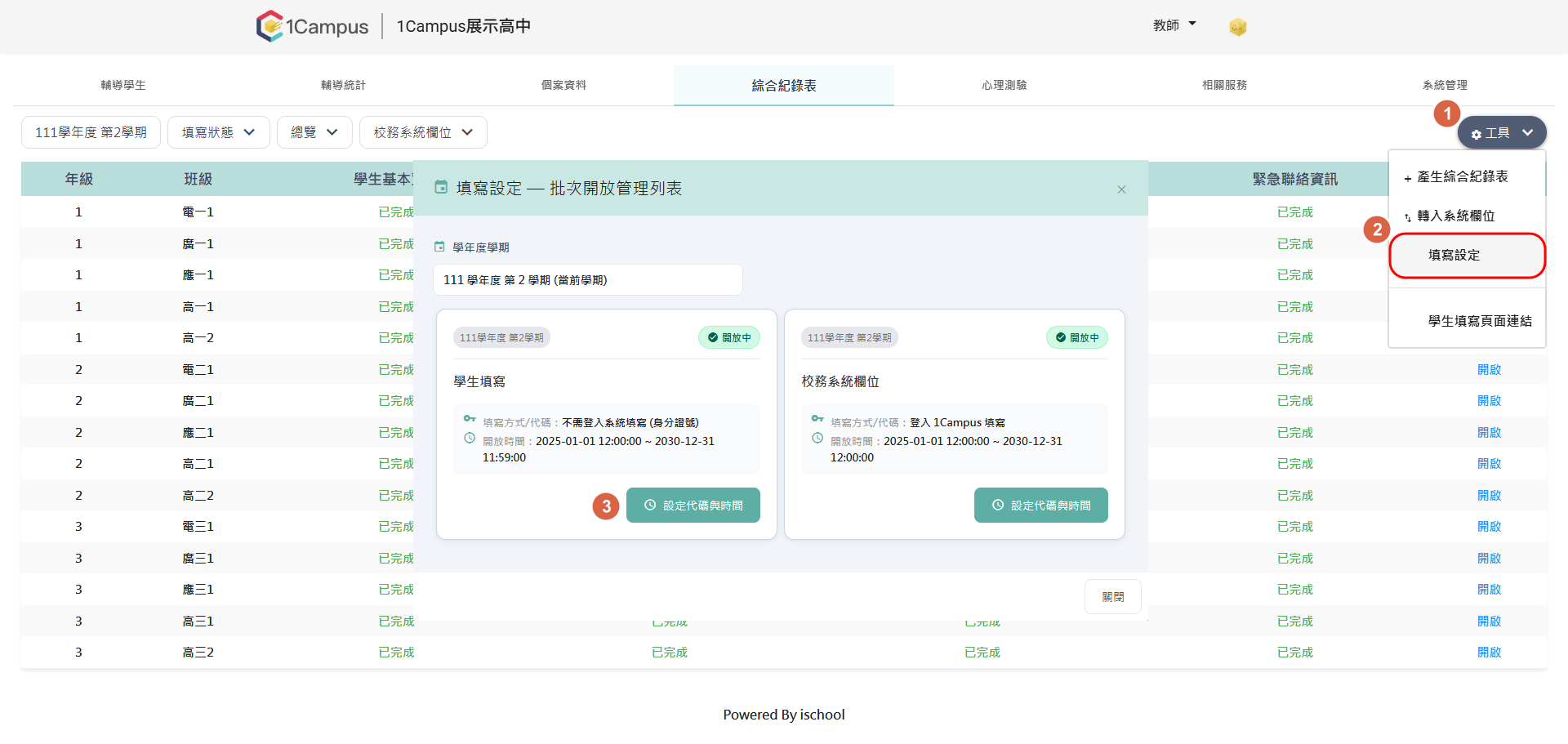1568x744 pixels.
Task: Open the 個案資料 tab
Action: 563,85
